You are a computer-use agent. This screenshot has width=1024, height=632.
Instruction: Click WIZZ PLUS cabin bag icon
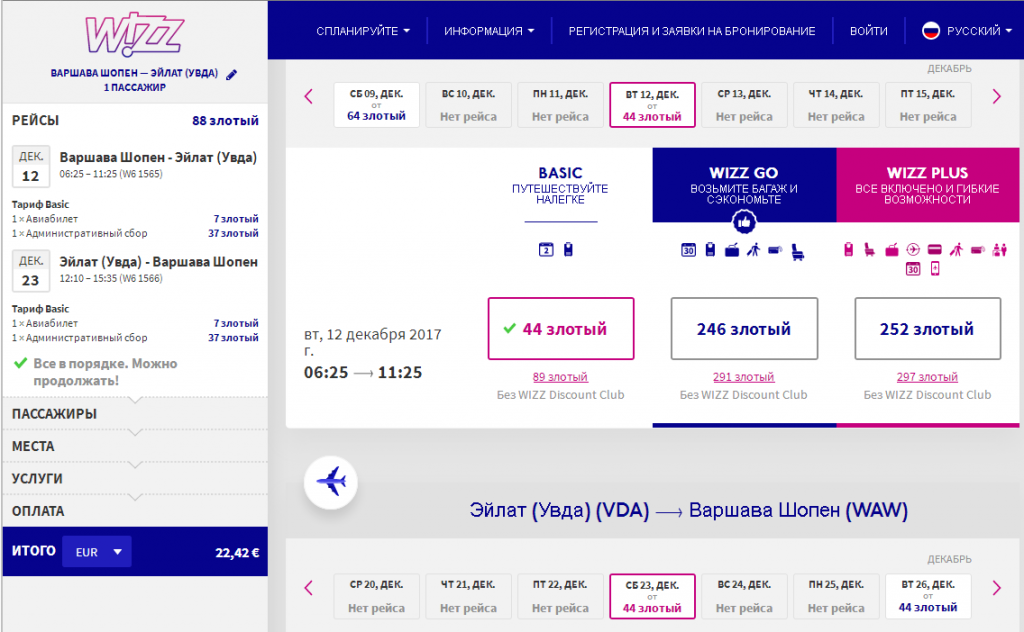click(848, 249)
